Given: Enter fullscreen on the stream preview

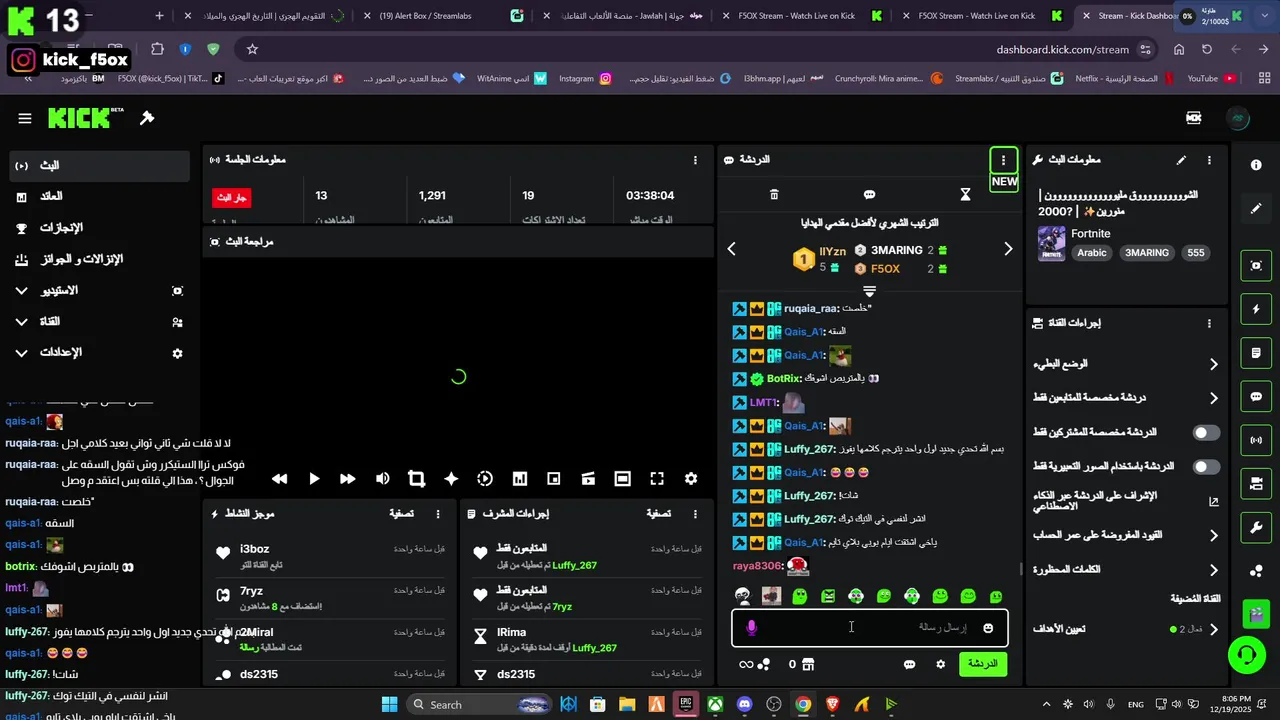Looking at the screenshot, I should (x=657, y=479).
